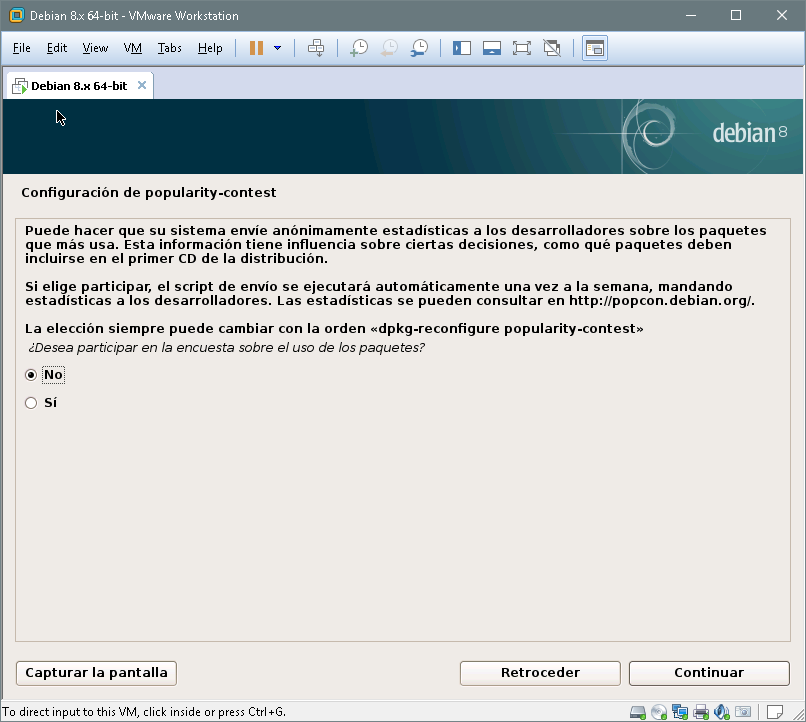Select the "Sí" radio option
The width and height of the screenshot is (806, 722).
31,403
